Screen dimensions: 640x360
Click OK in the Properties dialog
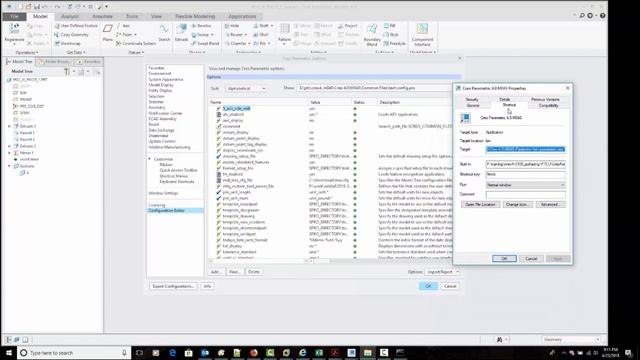504,259
